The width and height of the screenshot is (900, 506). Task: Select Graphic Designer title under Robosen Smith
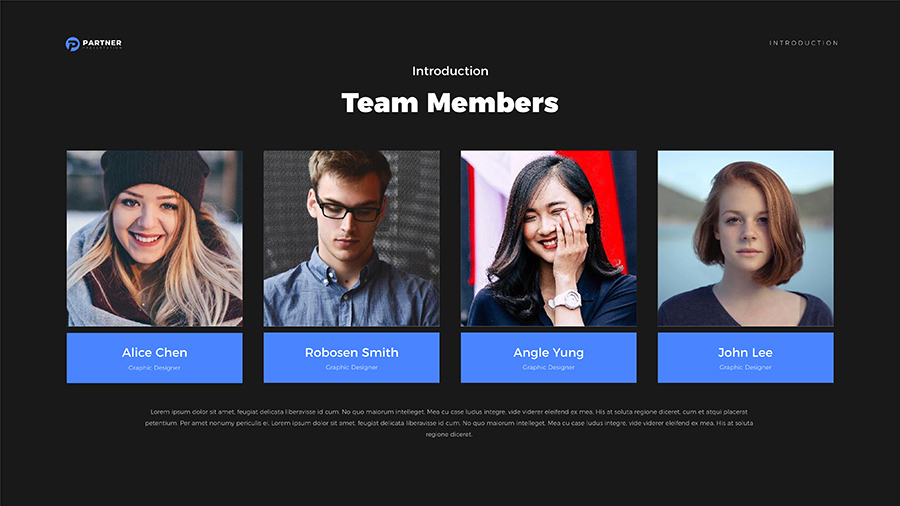point(351,367)
